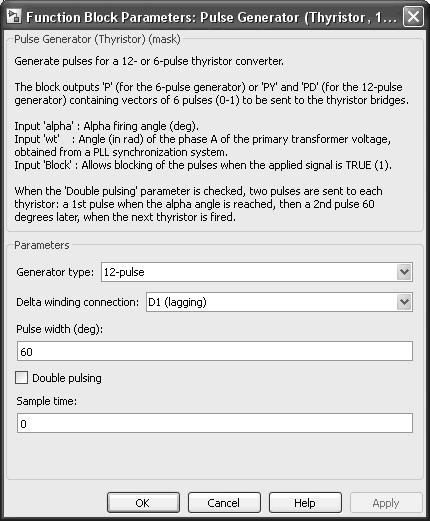Click the D1 (lagging) selection field
This screenshot has width=430, height=521.
[279, 302]
